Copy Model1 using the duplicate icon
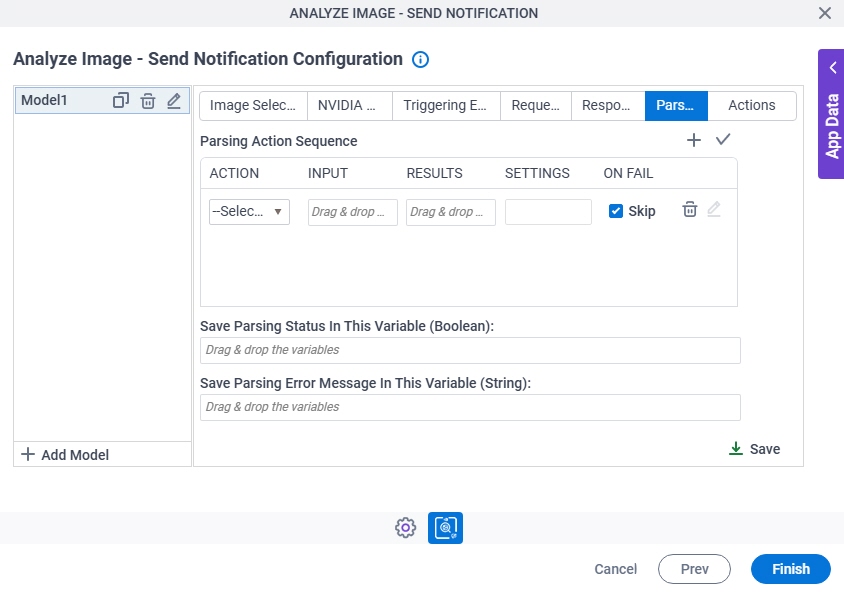The image size is (844, 592). [121, 101]
